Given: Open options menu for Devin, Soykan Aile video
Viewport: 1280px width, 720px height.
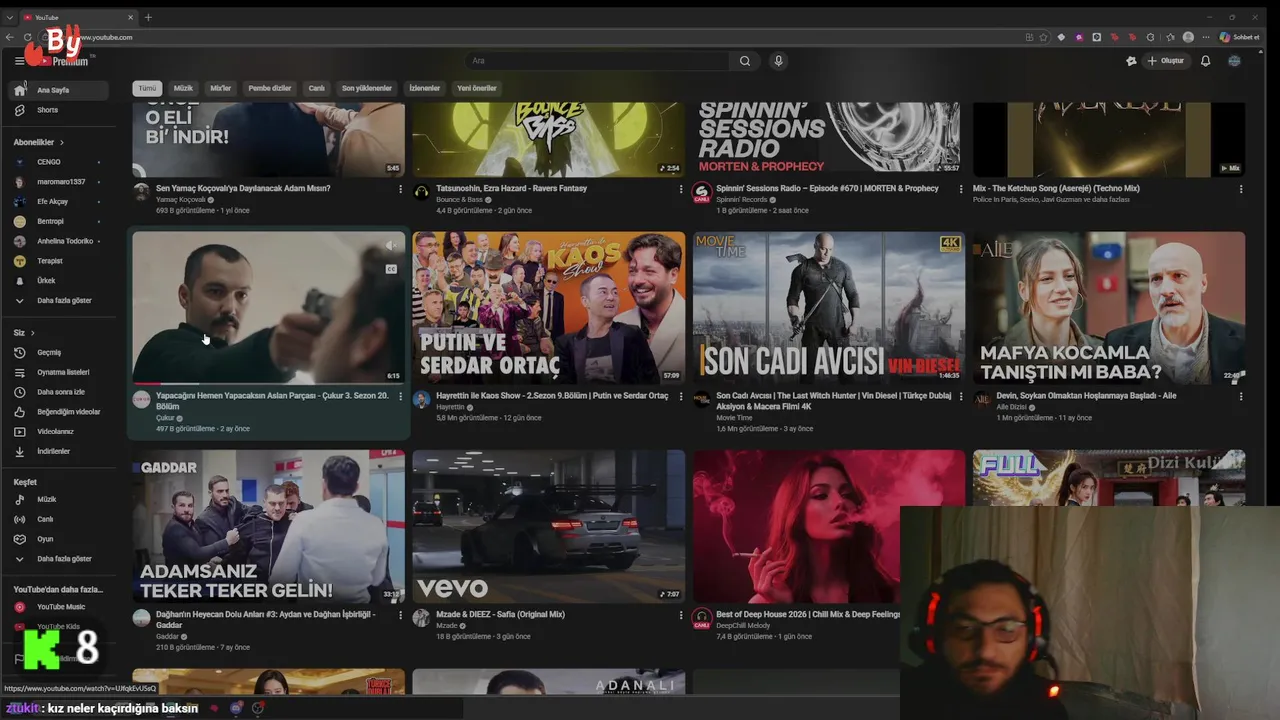Looking at the screenshot, I should (1241, 396).
